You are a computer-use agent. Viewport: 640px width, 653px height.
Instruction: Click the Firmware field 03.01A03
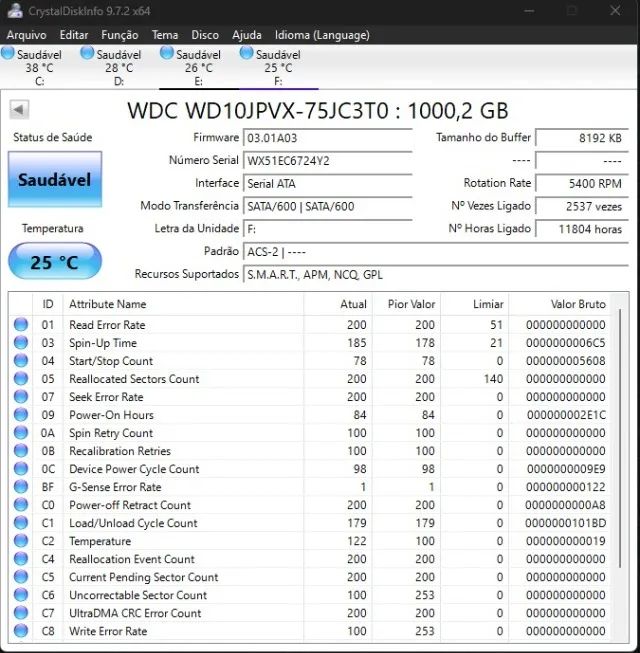pyautogui.click(x=328, y=138)
